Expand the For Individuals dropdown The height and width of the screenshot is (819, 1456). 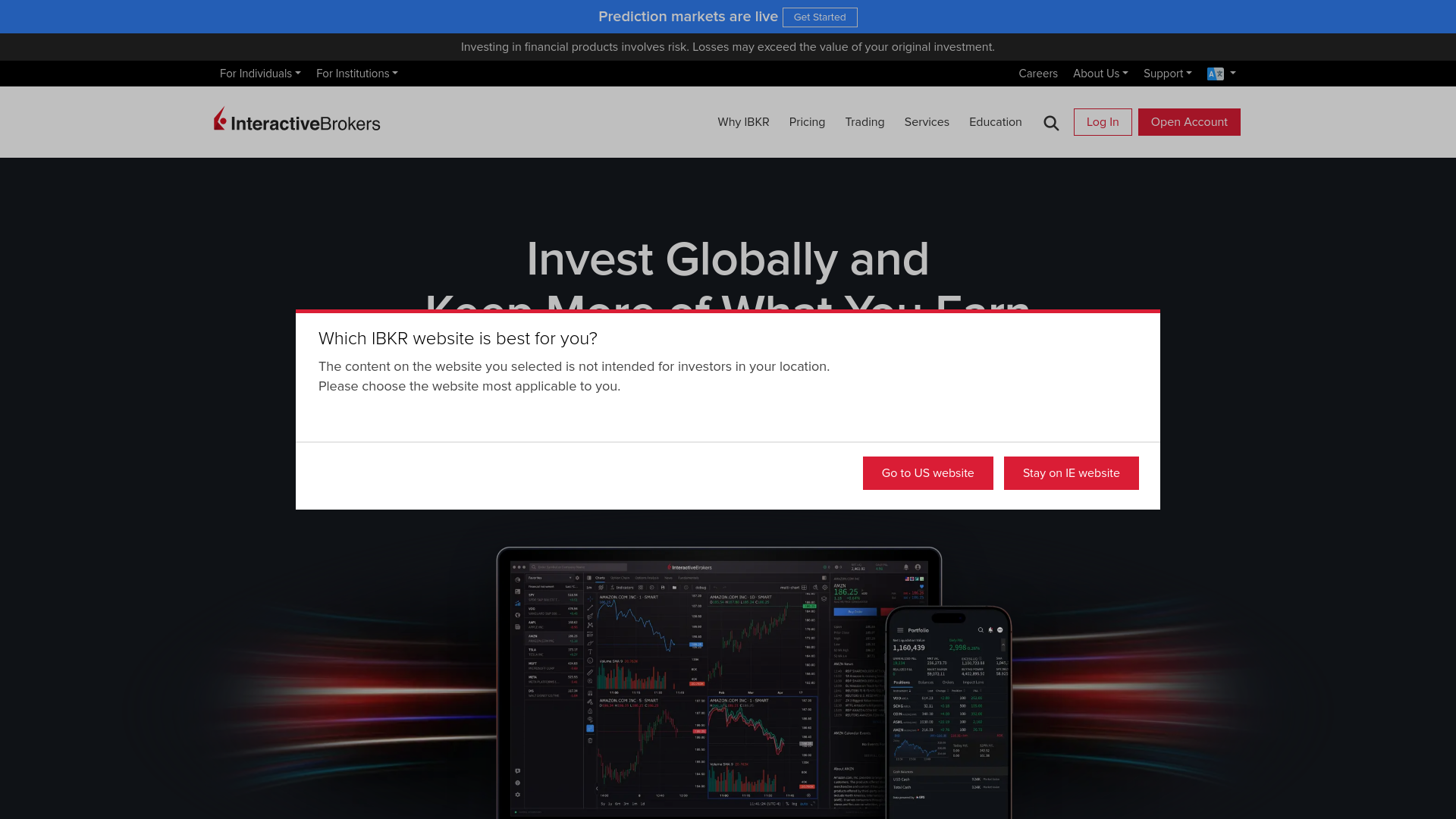pyautogui.click(x=260, y=74)
